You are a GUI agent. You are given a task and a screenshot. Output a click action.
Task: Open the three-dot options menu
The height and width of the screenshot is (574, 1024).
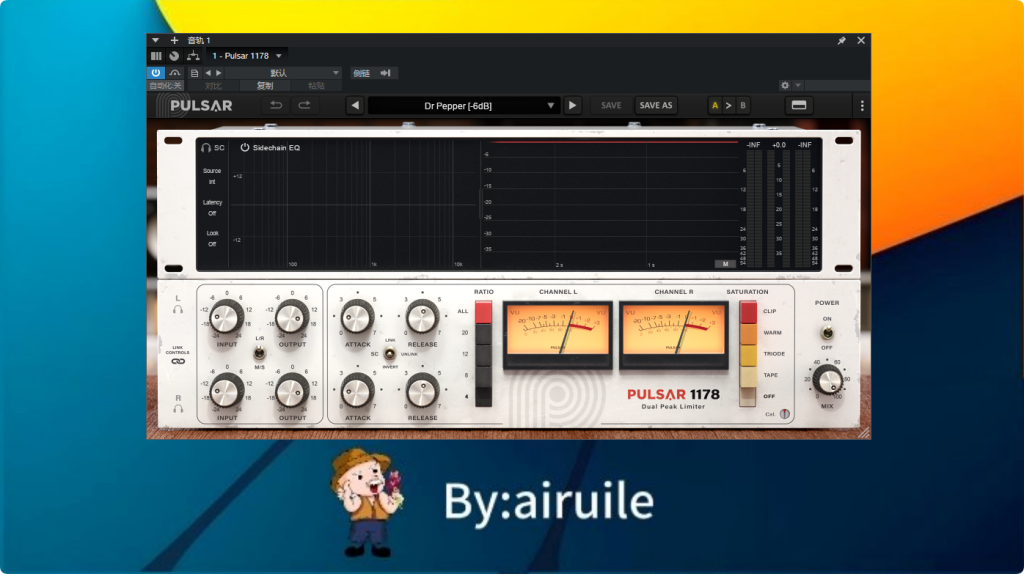(862, 105)
